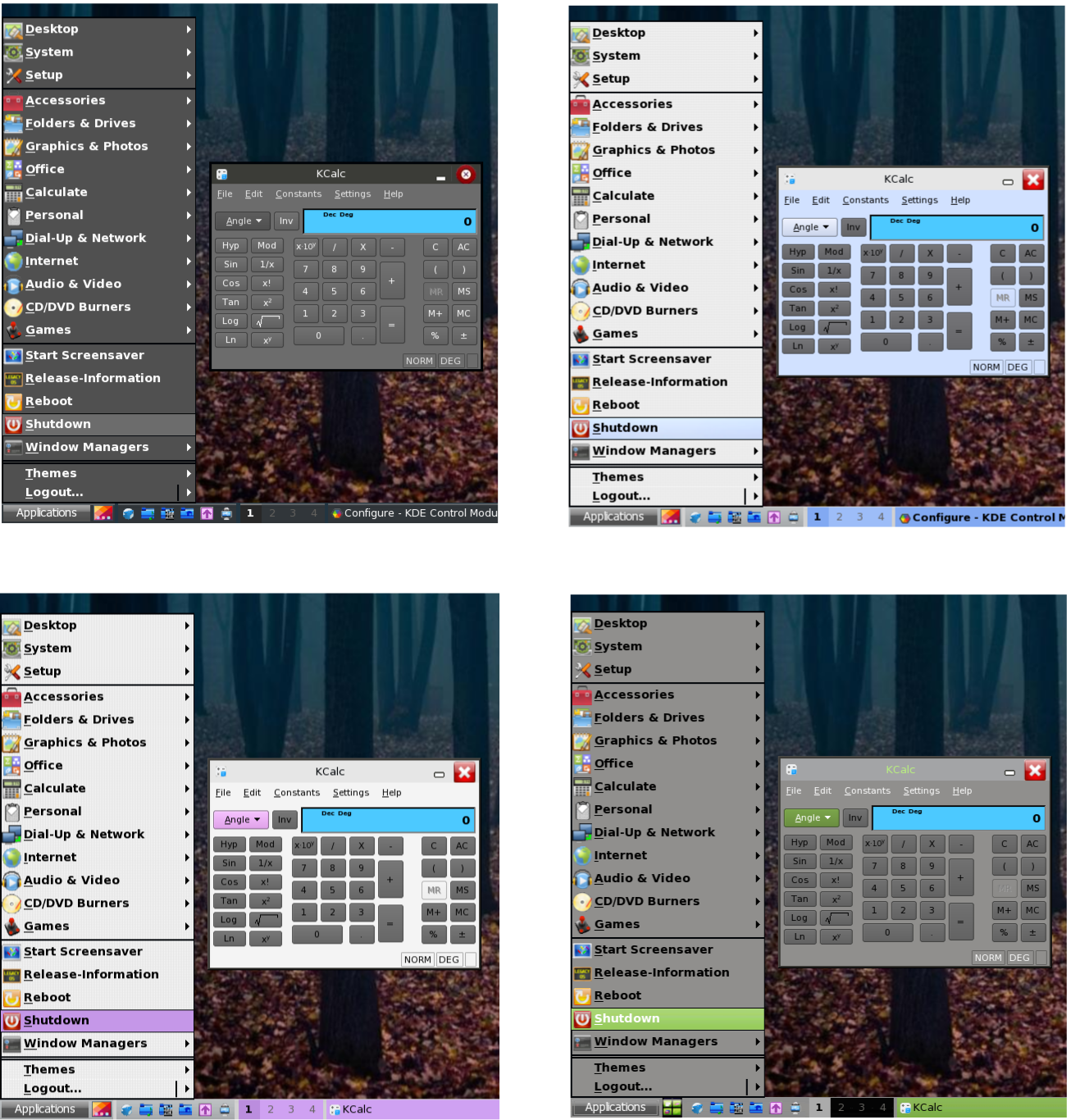The image size is (1071, 1120).
Task: Open Setup tools entry in light blue-themed menu
Action: [x=666, y=79]
